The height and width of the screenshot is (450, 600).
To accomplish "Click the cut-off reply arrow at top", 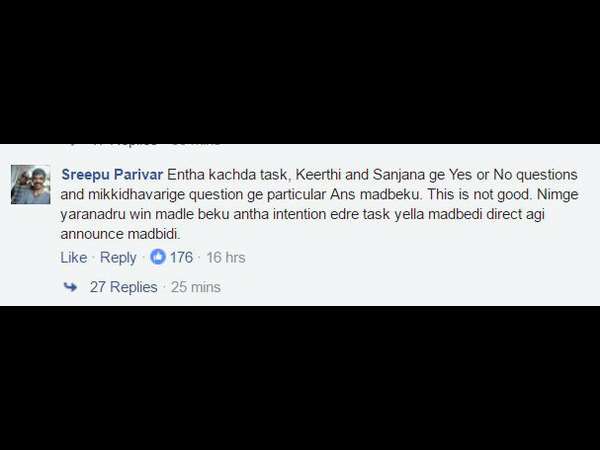I will 70,145.
